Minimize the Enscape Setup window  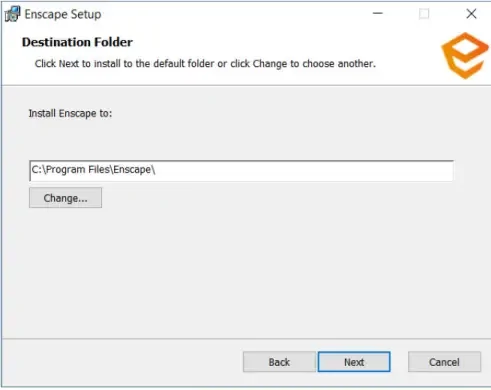click(378, 14)
